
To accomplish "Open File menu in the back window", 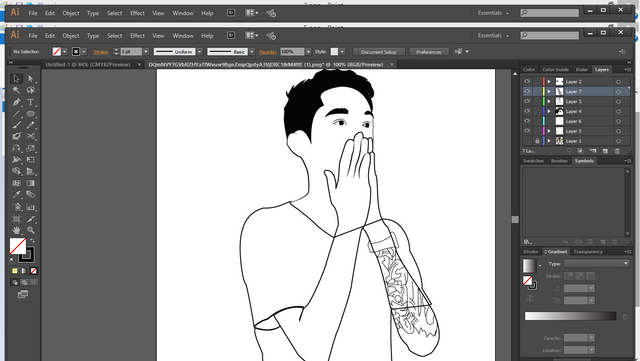I will [33, 13].
